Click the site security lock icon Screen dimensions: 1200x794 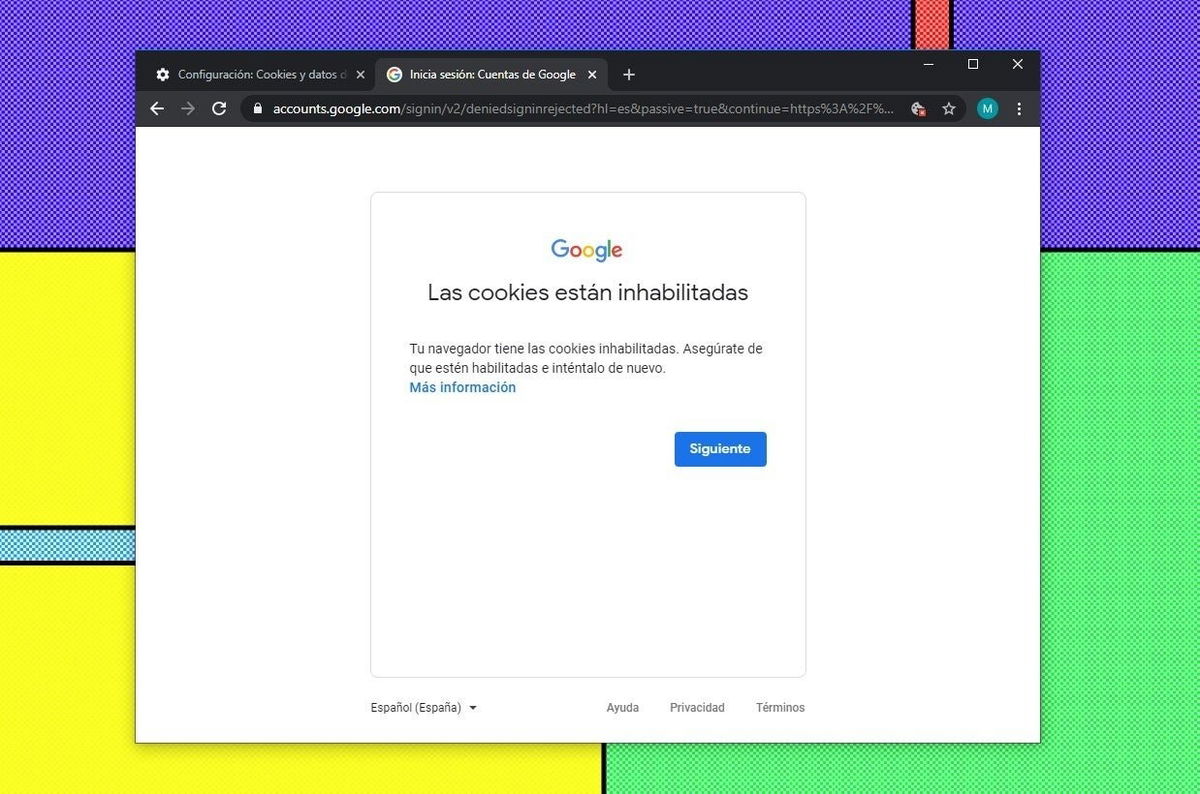[x=257, y=108]
